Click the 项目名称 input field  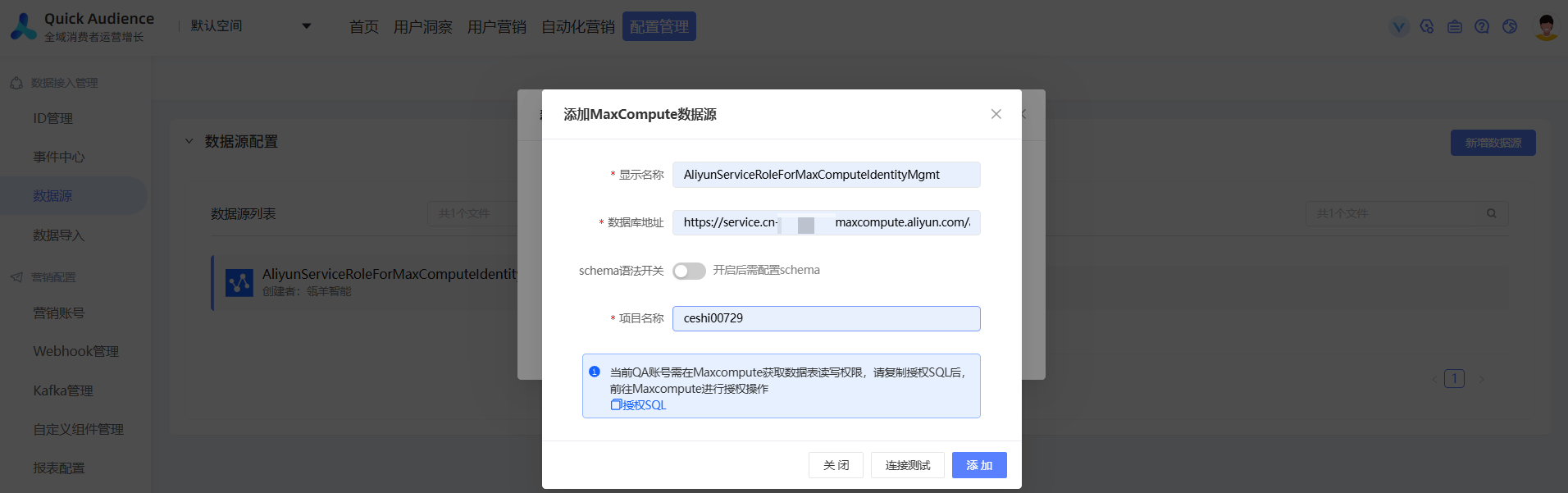pyautogui.click(x=827, y=318)
